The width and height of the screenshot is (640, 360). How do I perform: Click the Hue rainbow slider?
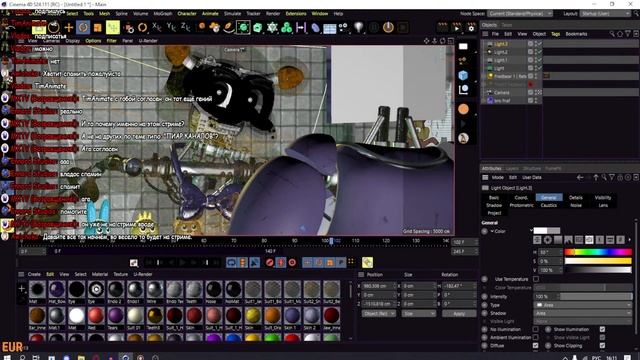[598, 252]
